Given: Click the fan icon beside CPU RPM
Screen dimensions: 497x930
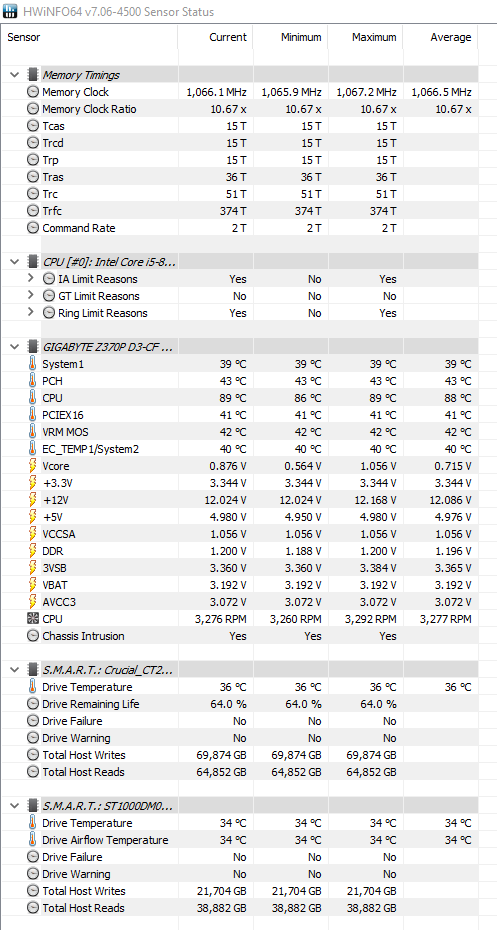Looking at the screenshot, I should coord(33,619).
